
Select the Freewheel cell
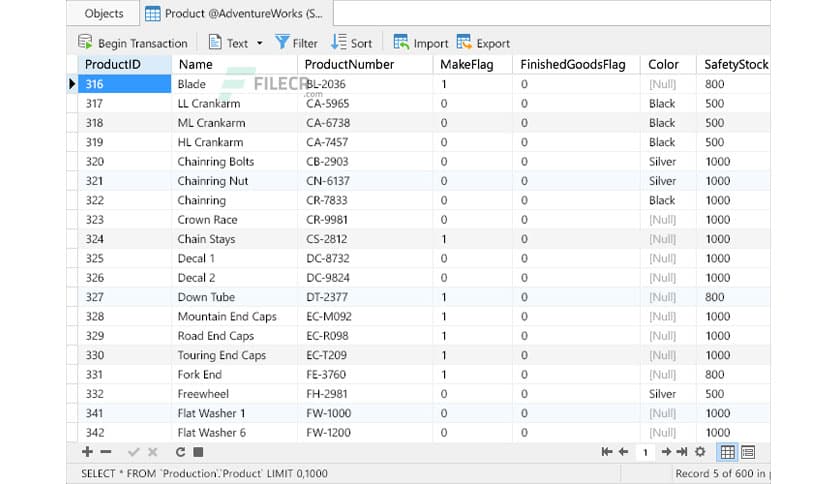tap(235, 394)
